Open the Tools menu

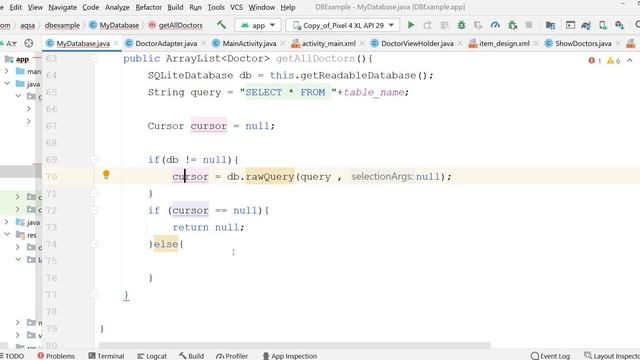(216, 7)
